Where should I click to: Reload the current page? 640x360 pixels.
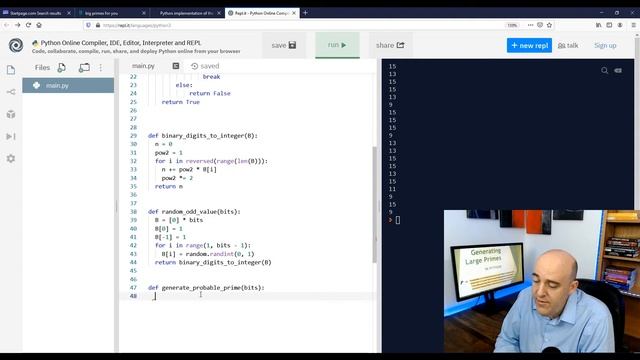[28, 25]
